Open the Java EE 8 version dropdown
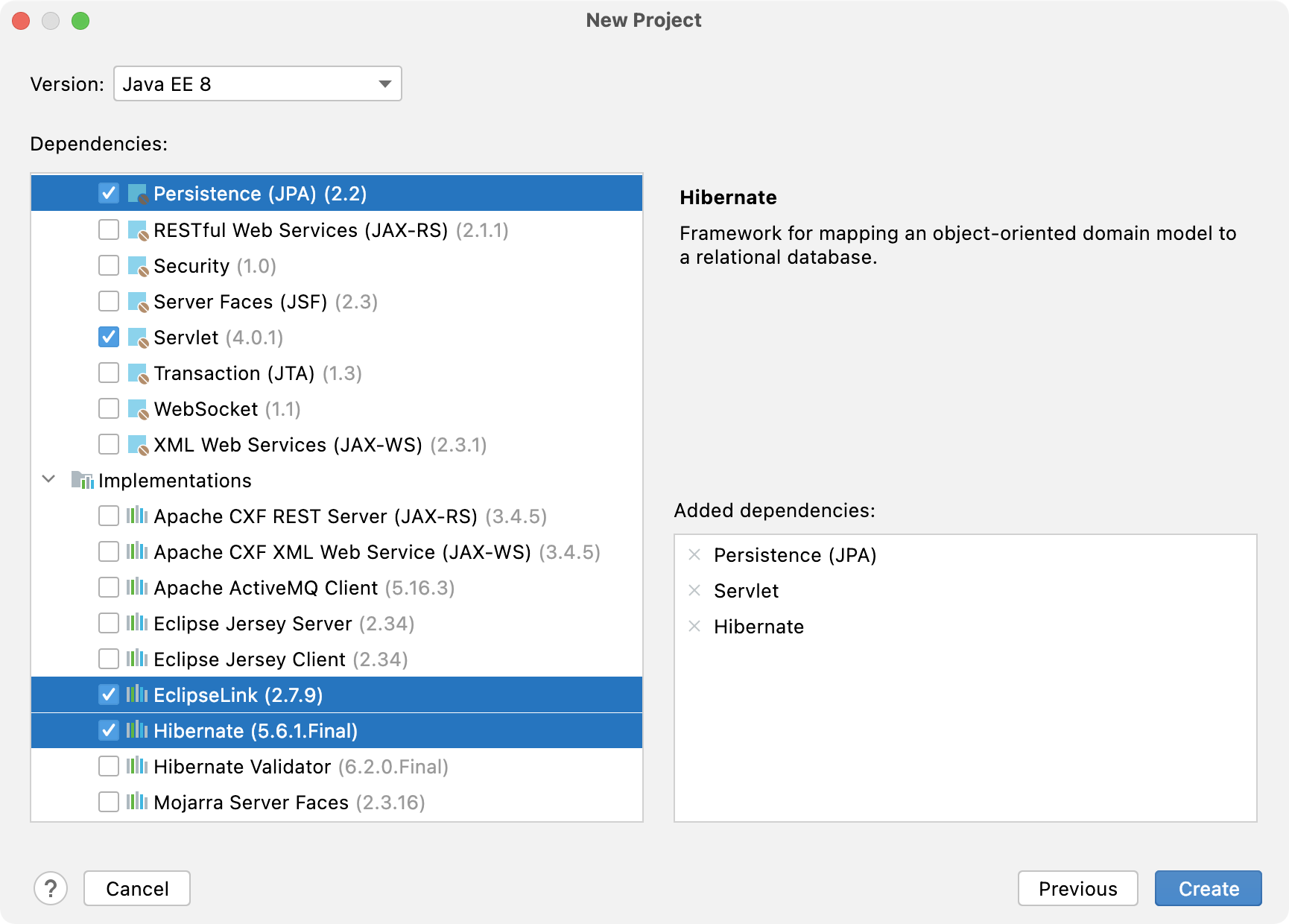The height and width of the screenshot is (924, 1289). 258,83
